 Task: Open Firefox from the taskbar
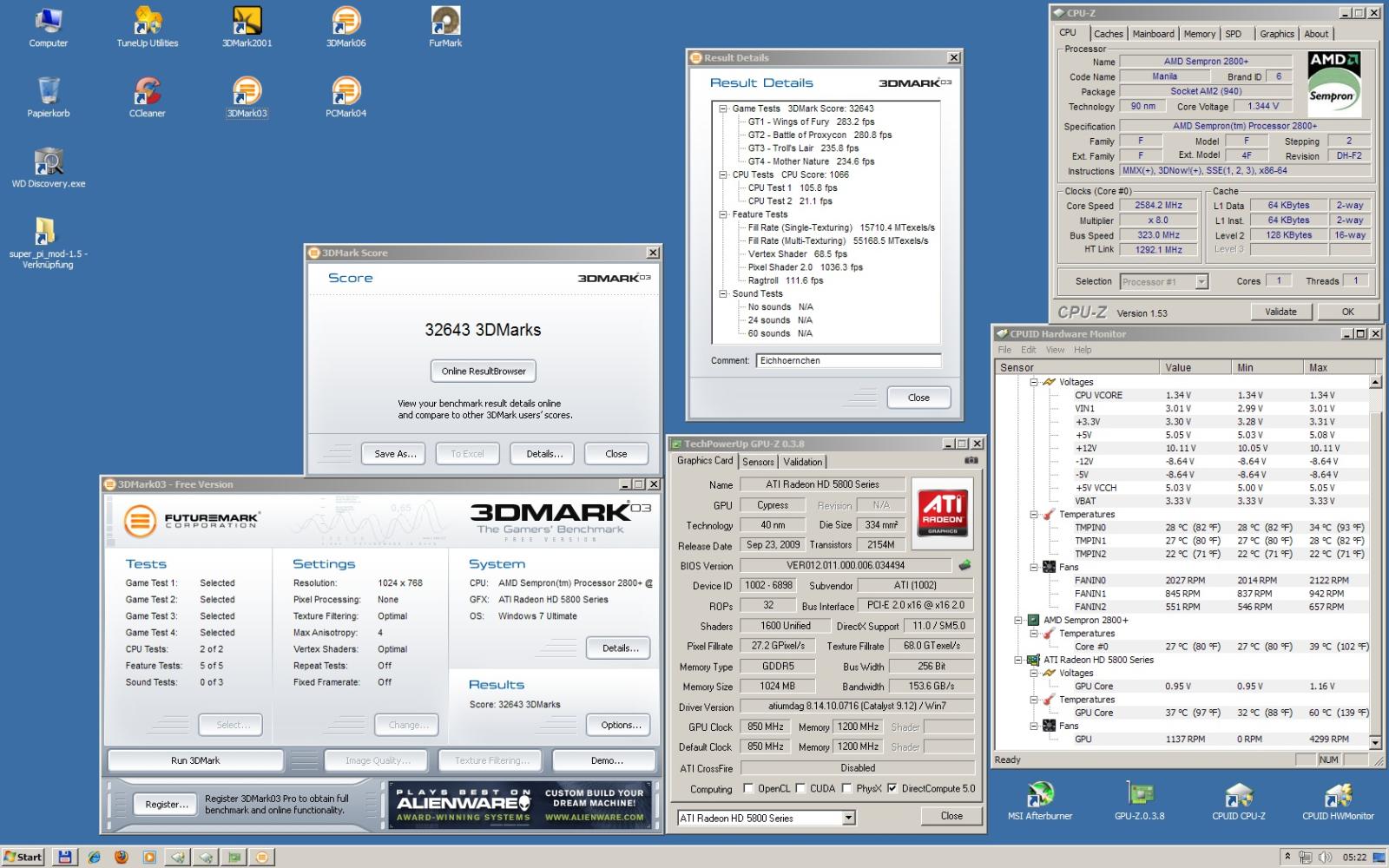pyautogui.click(x=122, y=857)
